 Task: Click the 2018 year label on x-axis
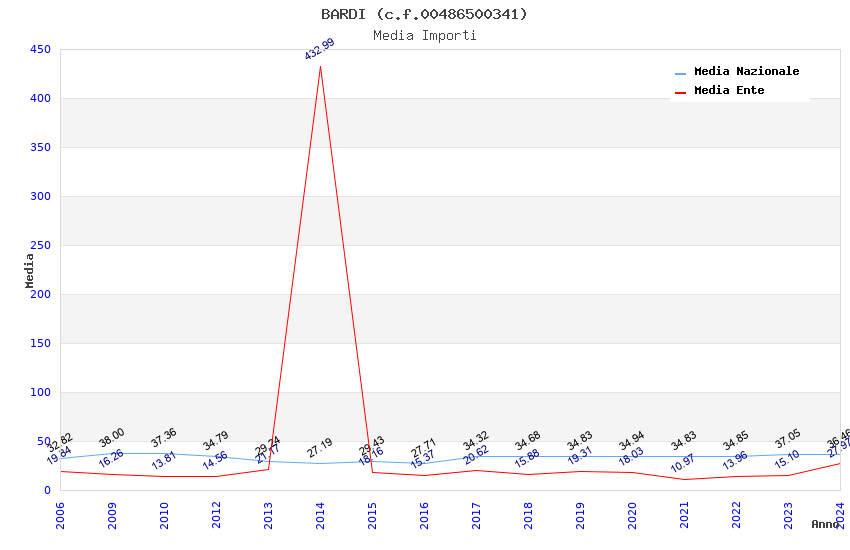pyautogui.click(x=529, y=515)
